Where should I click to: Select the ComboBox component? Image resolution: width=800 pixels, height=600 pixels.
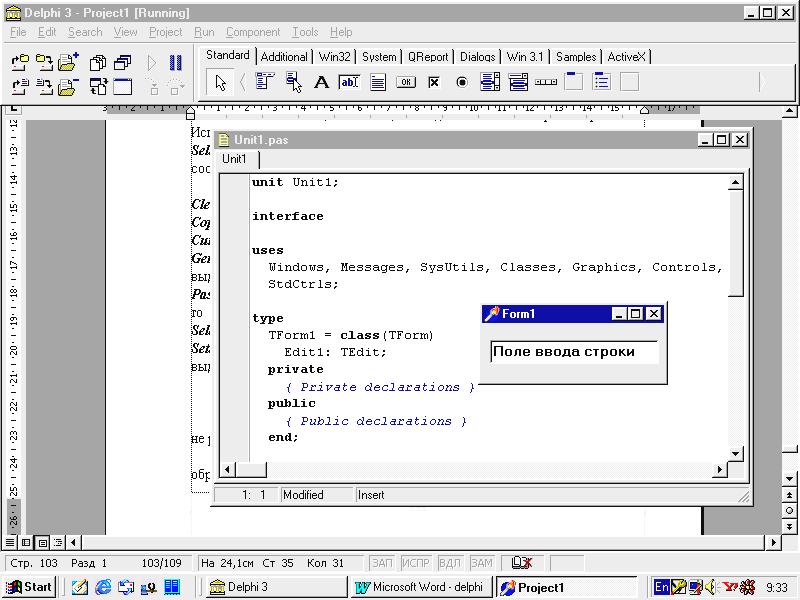[518, 82]
